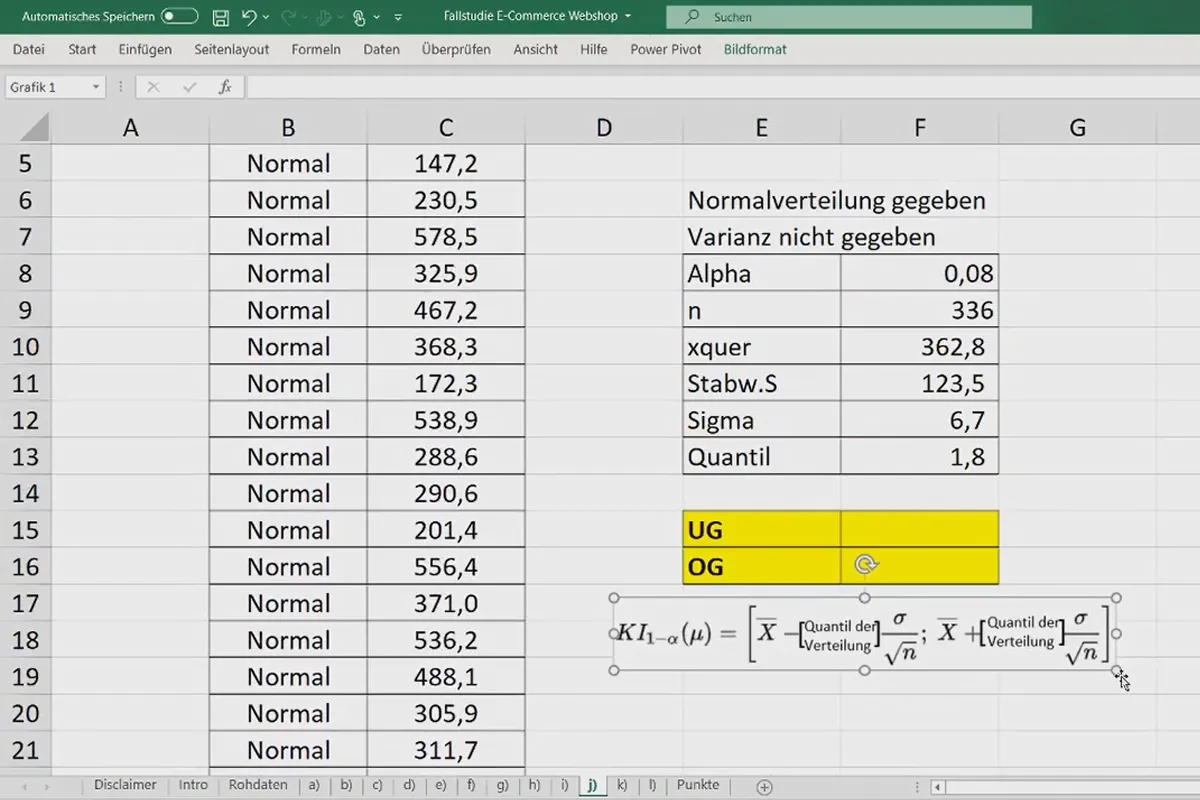Click the xquer value 362,8
This screenshot has height=800, width=1200.
point(920,347)
